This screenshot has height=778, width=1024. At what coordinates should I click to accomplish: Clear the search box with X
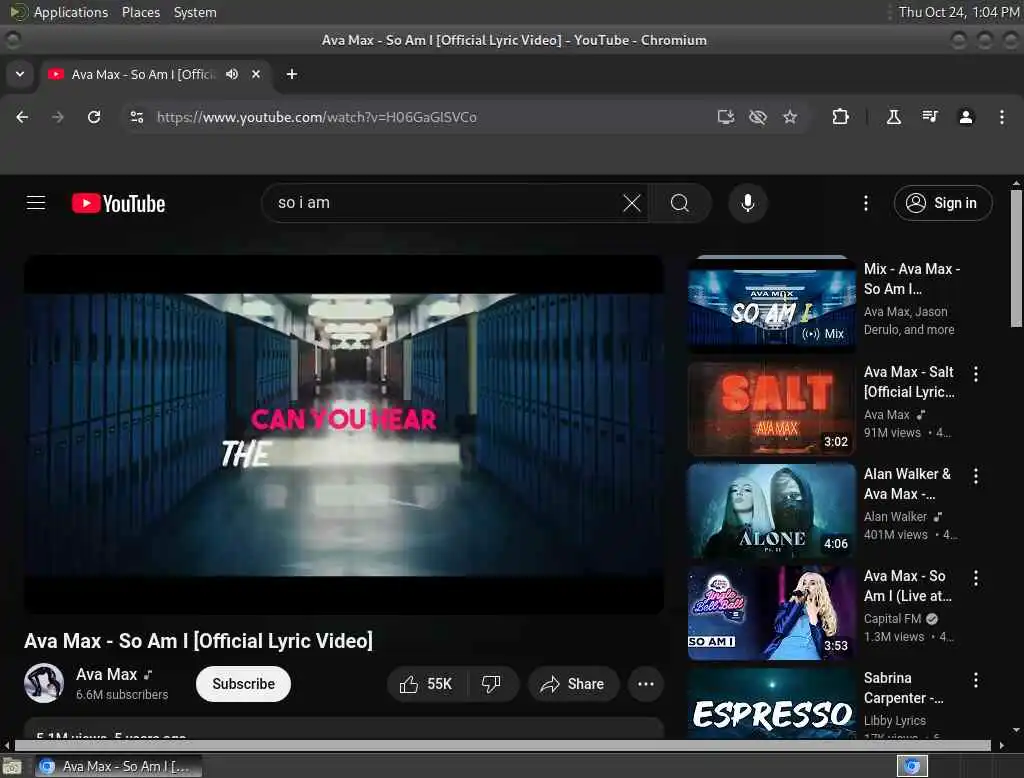point(632,203)
